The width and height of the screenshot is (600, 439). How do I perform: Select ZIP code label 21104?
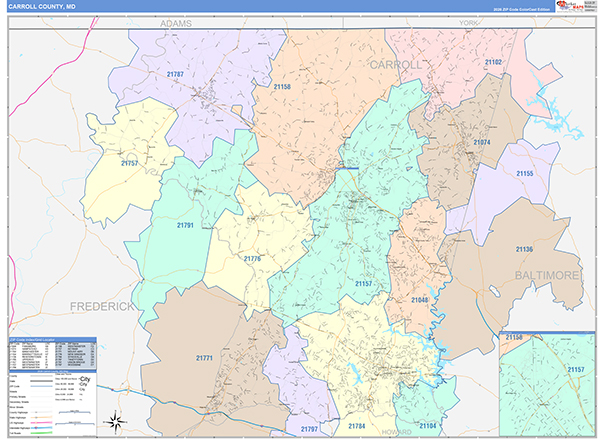pos(427,426)
